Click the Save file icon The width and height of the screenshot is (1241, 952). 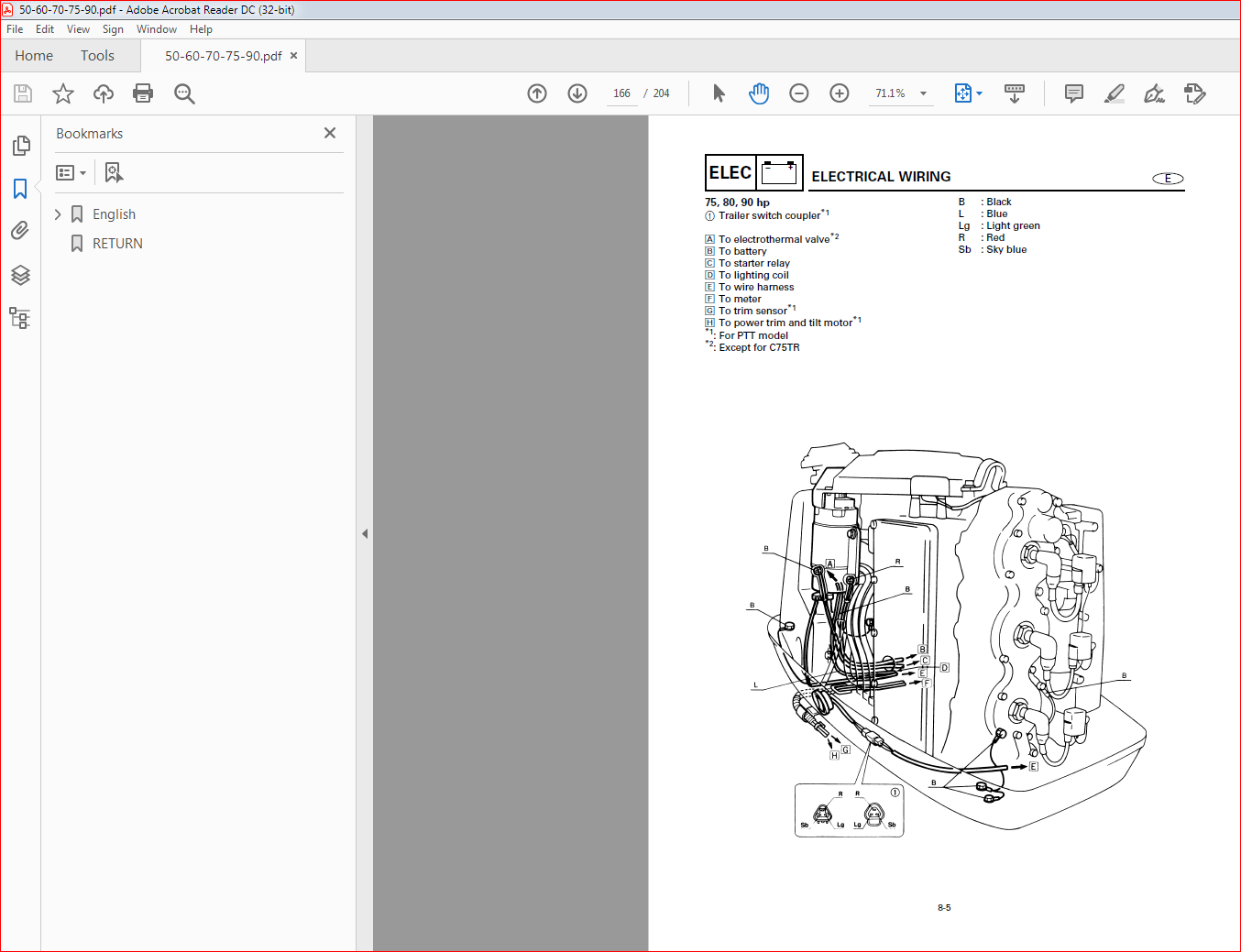pos(23,93)
